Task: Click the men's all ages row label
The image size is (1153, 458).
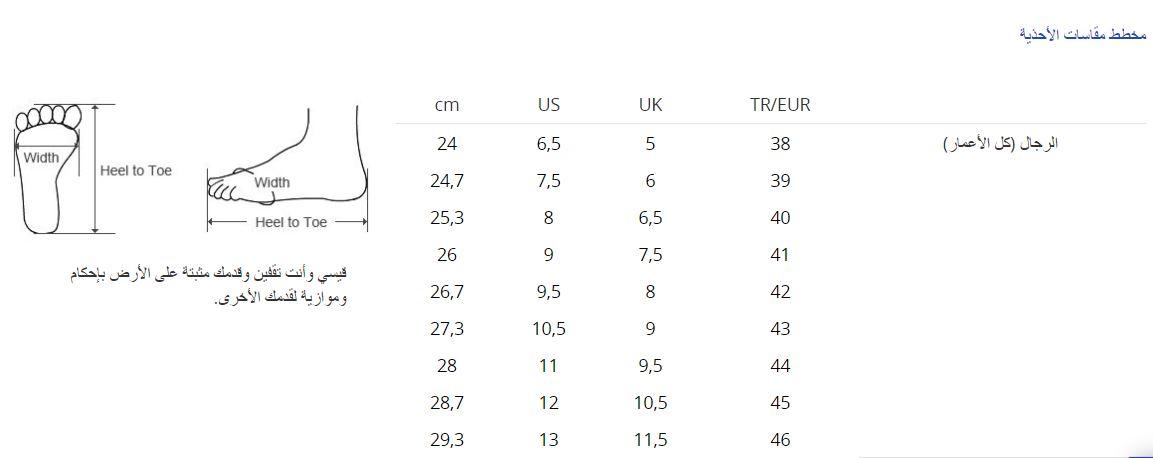Action: point(1001,143)
